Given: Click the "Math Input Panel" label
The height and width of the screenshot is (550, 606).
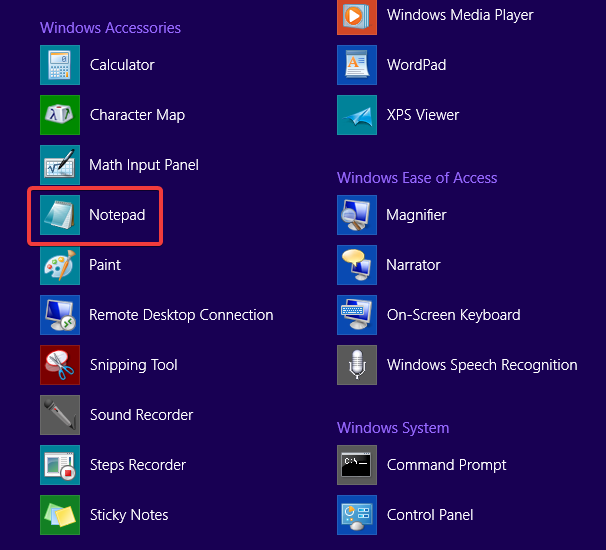Looking at the screenshot, I should (144, 165).
